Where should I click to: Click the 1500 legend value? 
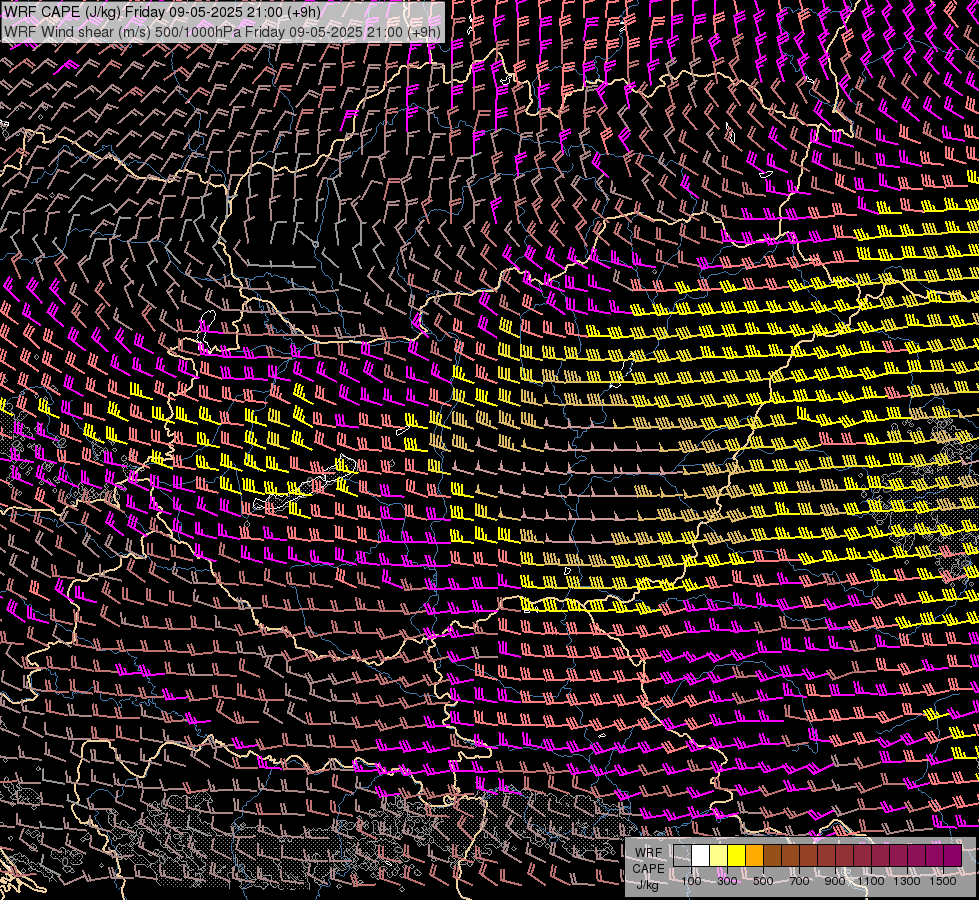[x=943, y=881]
